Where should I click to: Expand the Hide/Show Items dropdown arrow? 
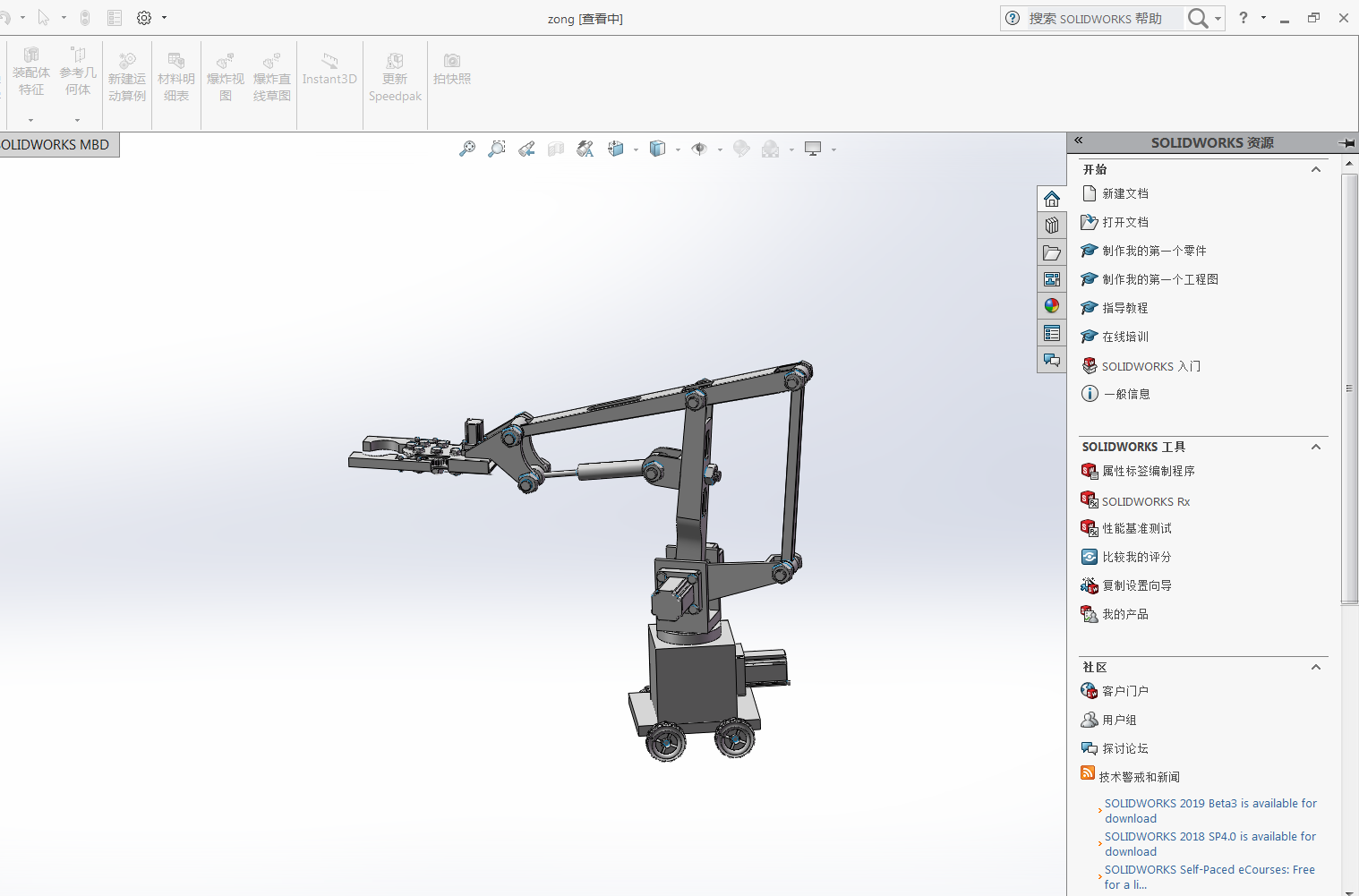pyautogui.click(x=720, y=150)
